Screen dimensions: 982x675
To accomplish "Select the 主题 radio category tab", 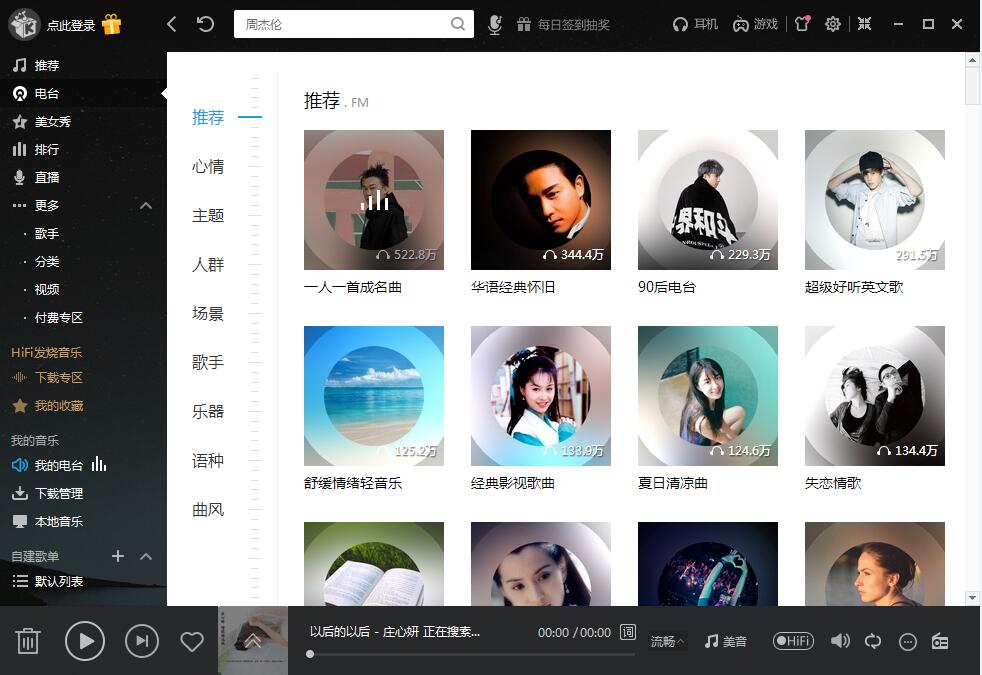I will (x=207, y=215).
